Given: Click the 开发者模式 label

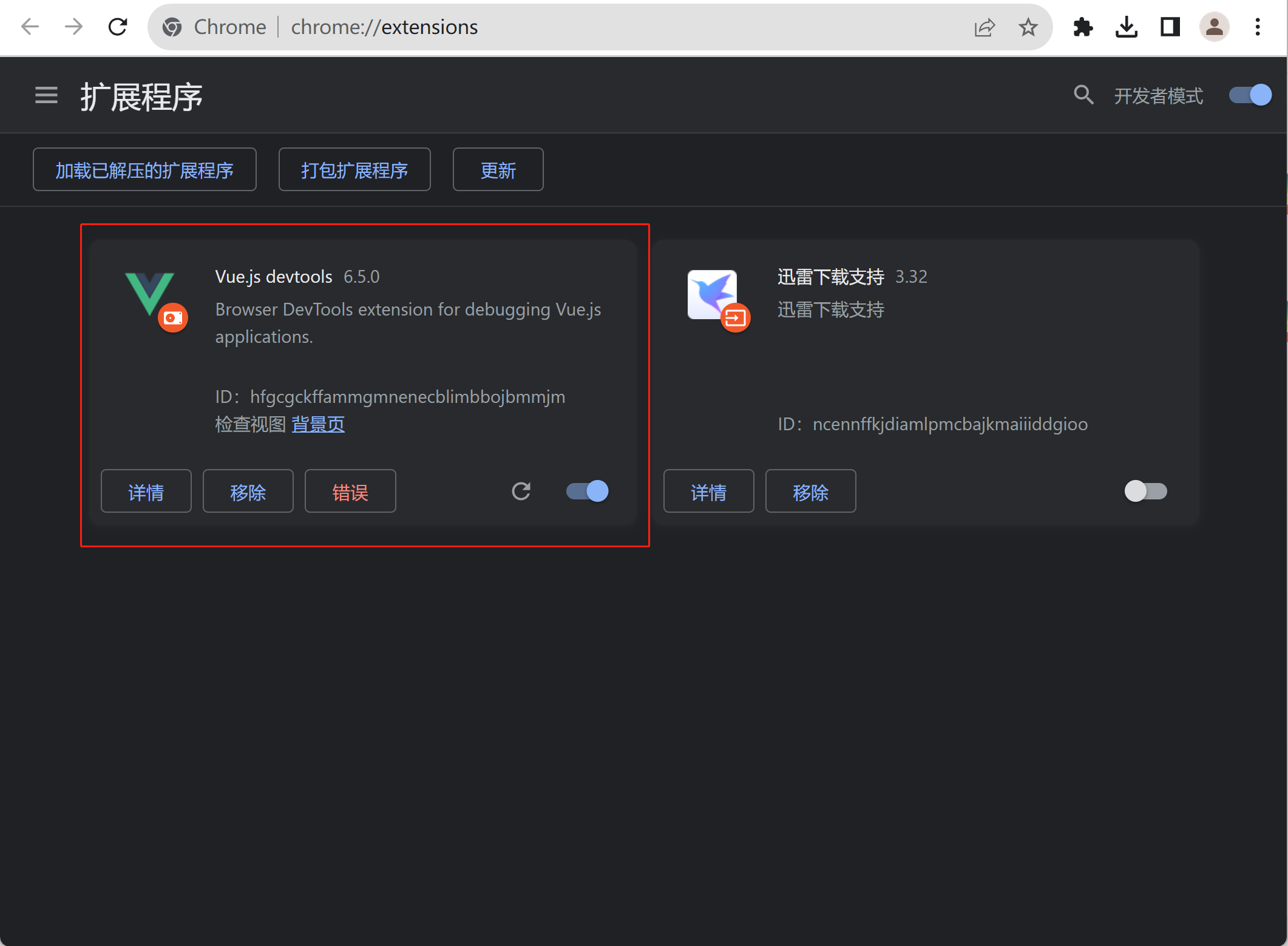Looking at the screenshot, I should tap(1159, 96).
